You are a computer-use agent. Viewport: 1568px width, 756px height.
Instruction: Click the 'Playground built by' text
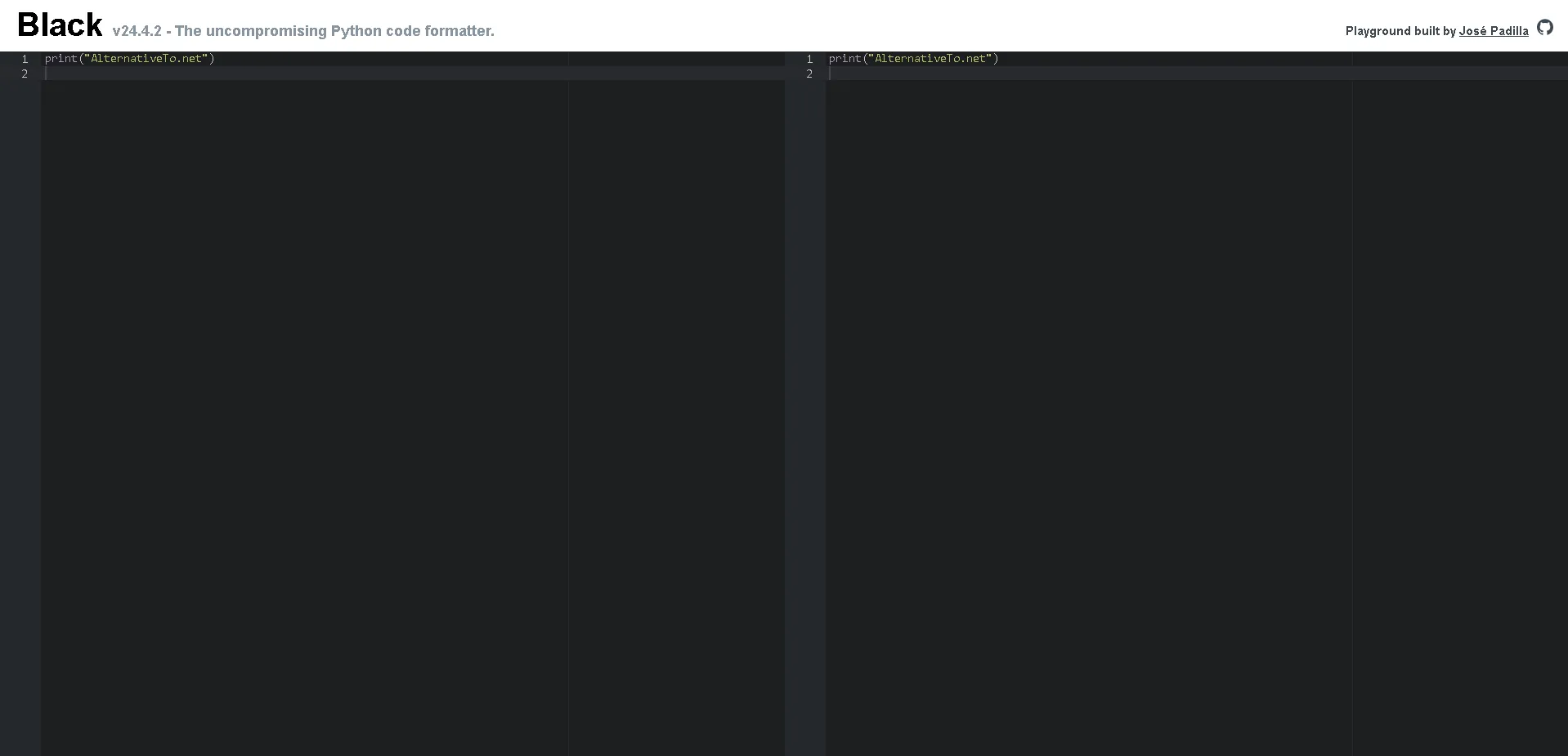[x=1400, y=31]
